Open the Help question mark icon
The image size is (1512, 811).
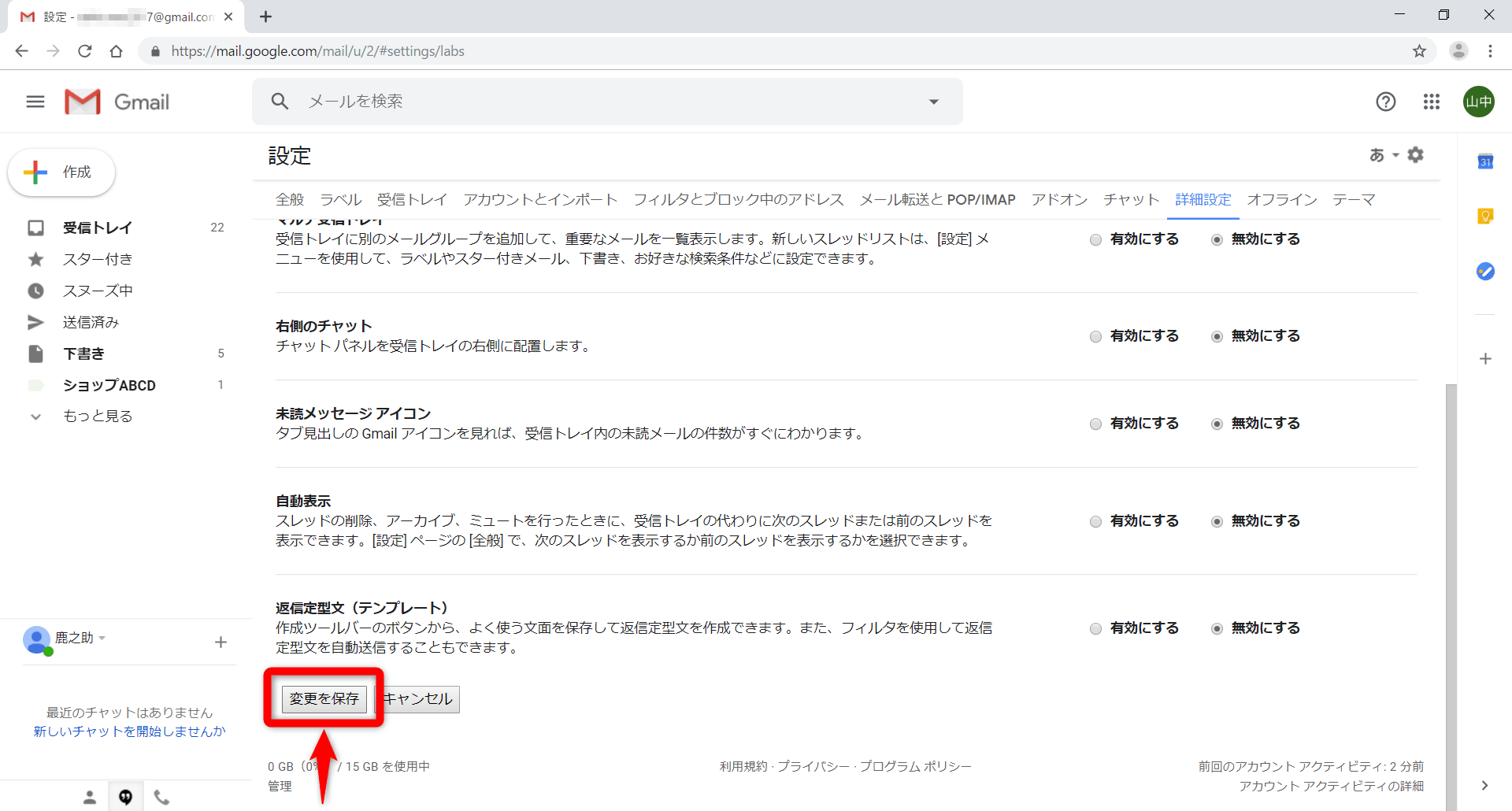[1385, 102]
